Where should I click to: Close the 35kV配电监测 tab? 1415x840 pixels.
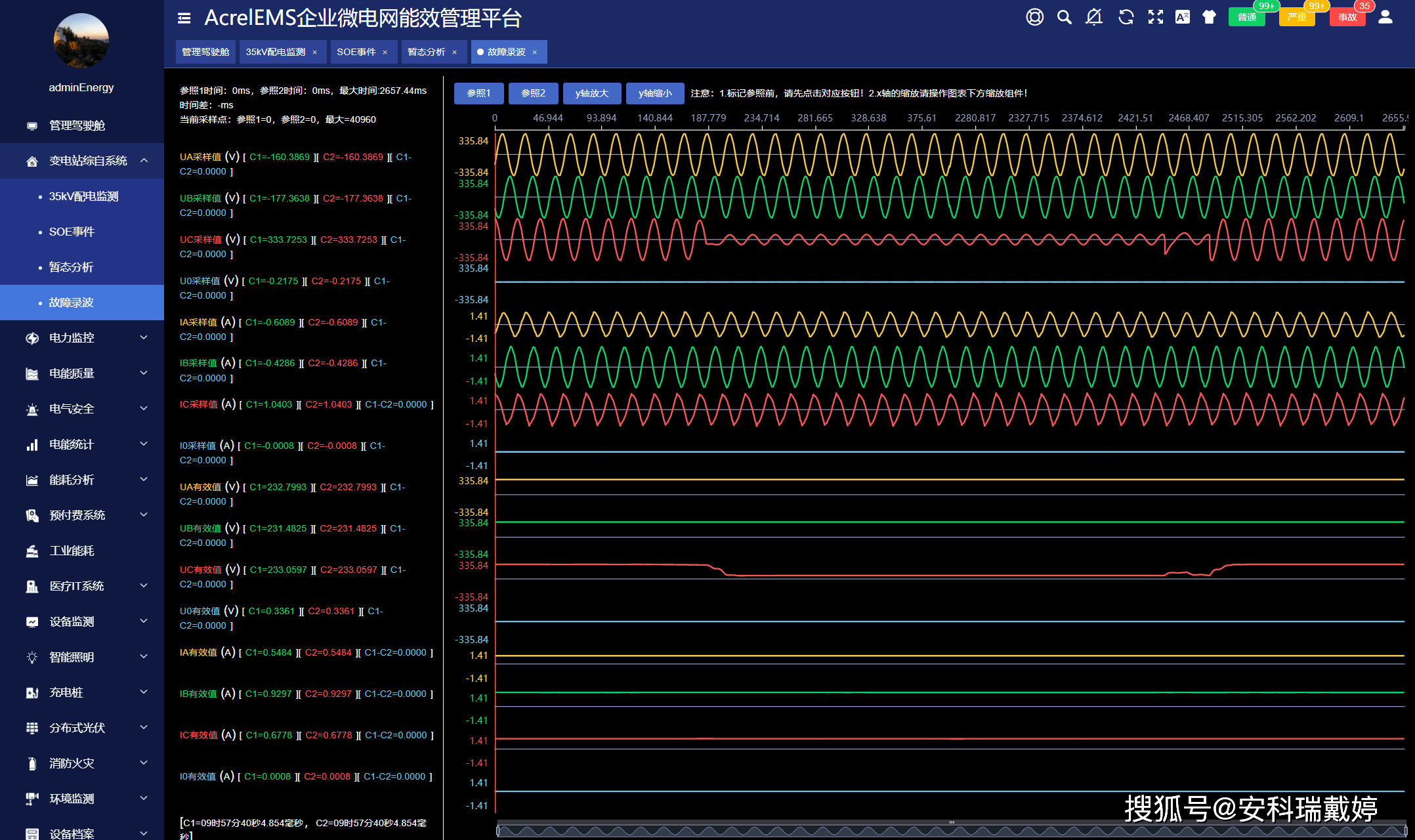(x=315, y=52)
